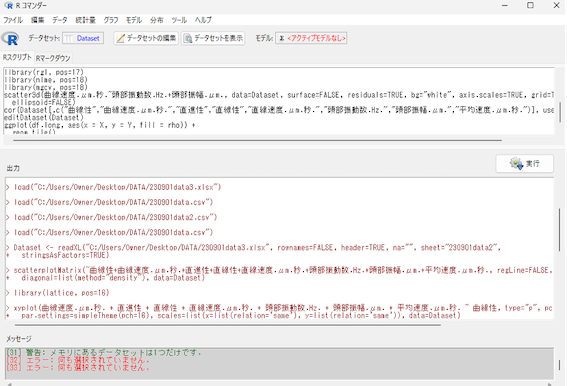Click the gear icon on 実行 button

(516, 164)
